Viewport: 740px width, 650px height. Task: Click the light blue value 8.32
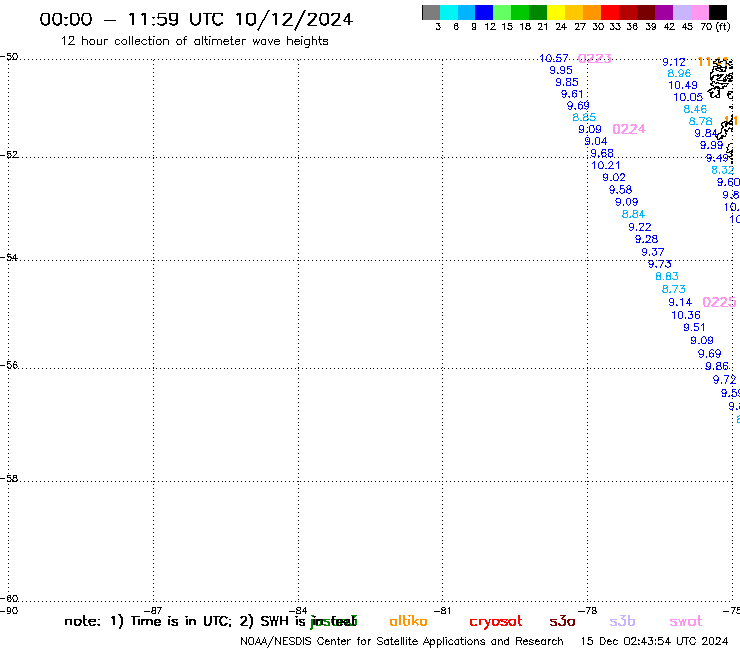pos(723,170)
